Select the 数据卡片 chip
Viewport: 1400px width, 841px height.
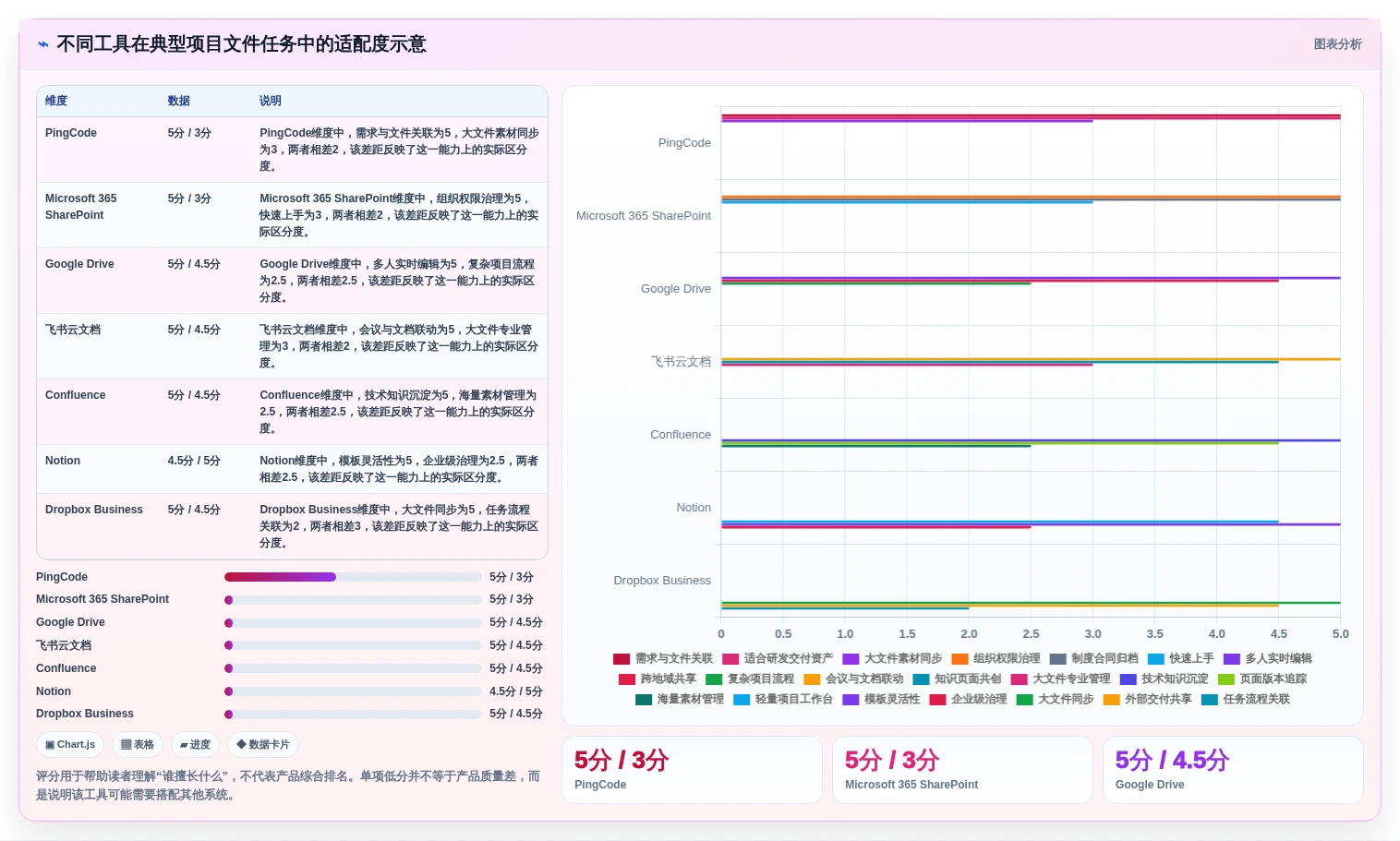(x=263, y=744)
